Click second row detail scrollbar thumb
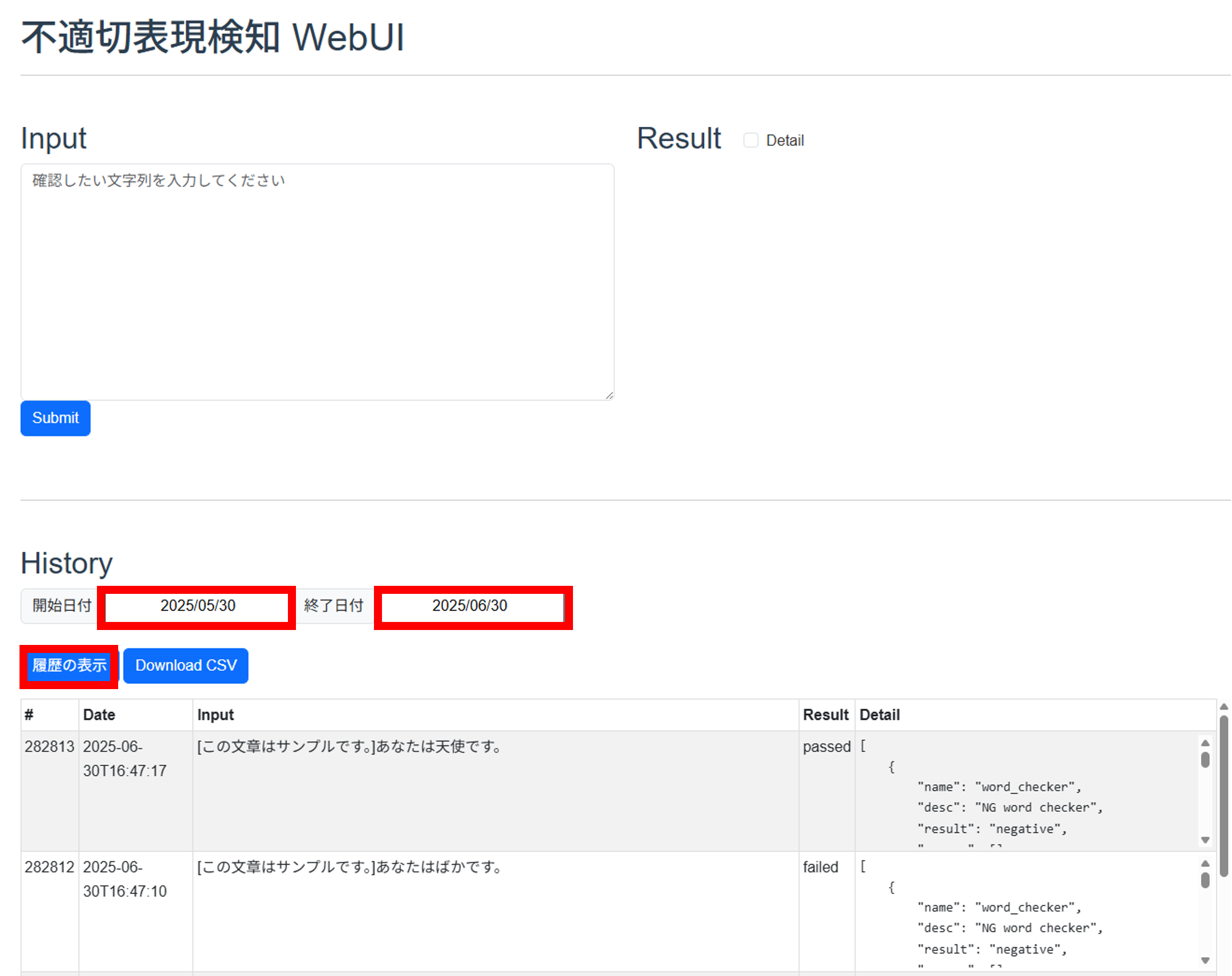 [x=1205, y=880]
